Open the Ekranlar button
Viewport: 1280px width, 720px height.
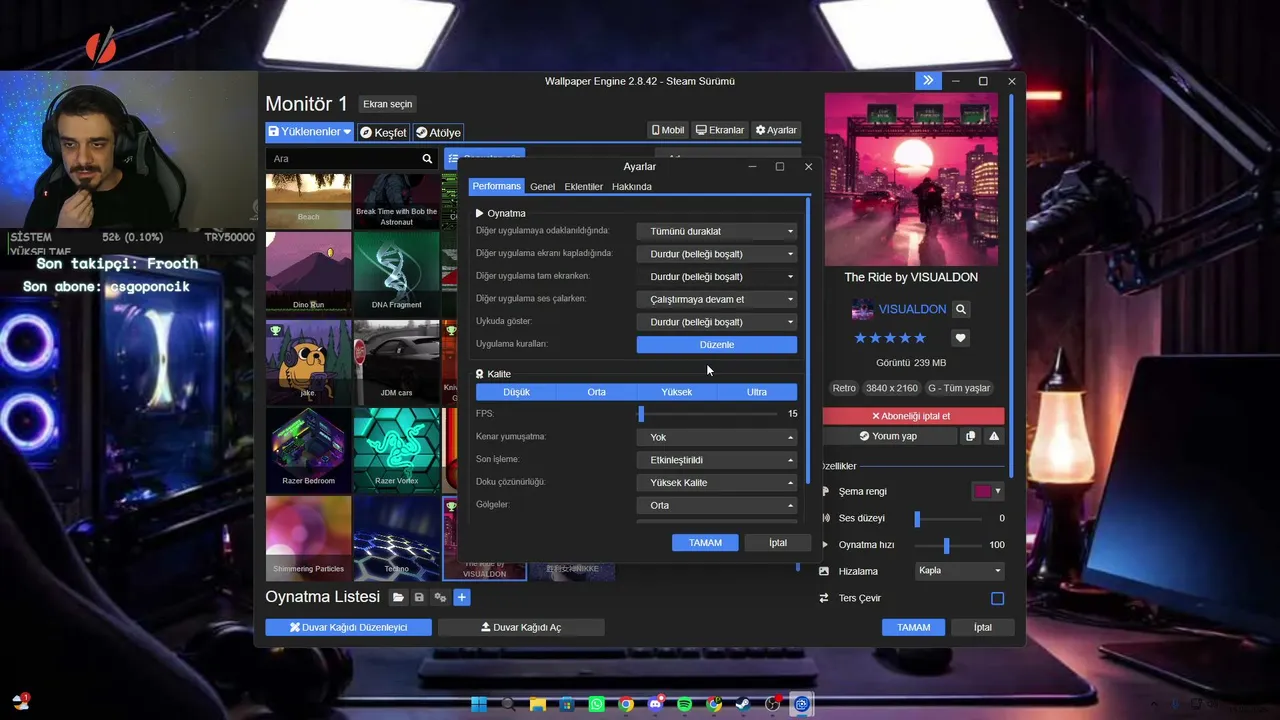720,130
